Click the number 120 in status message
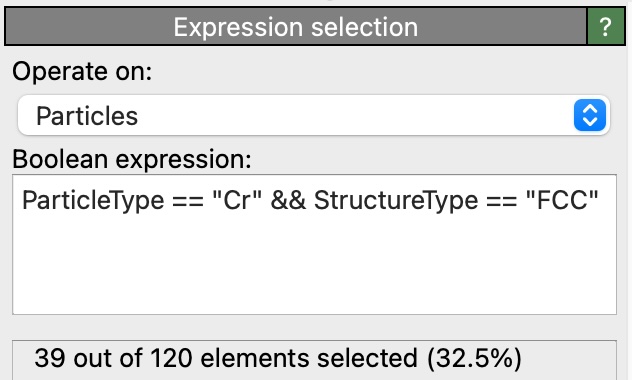Image resolution: width=632 pixels, height=380 pixels. click(x=171, y=358)
